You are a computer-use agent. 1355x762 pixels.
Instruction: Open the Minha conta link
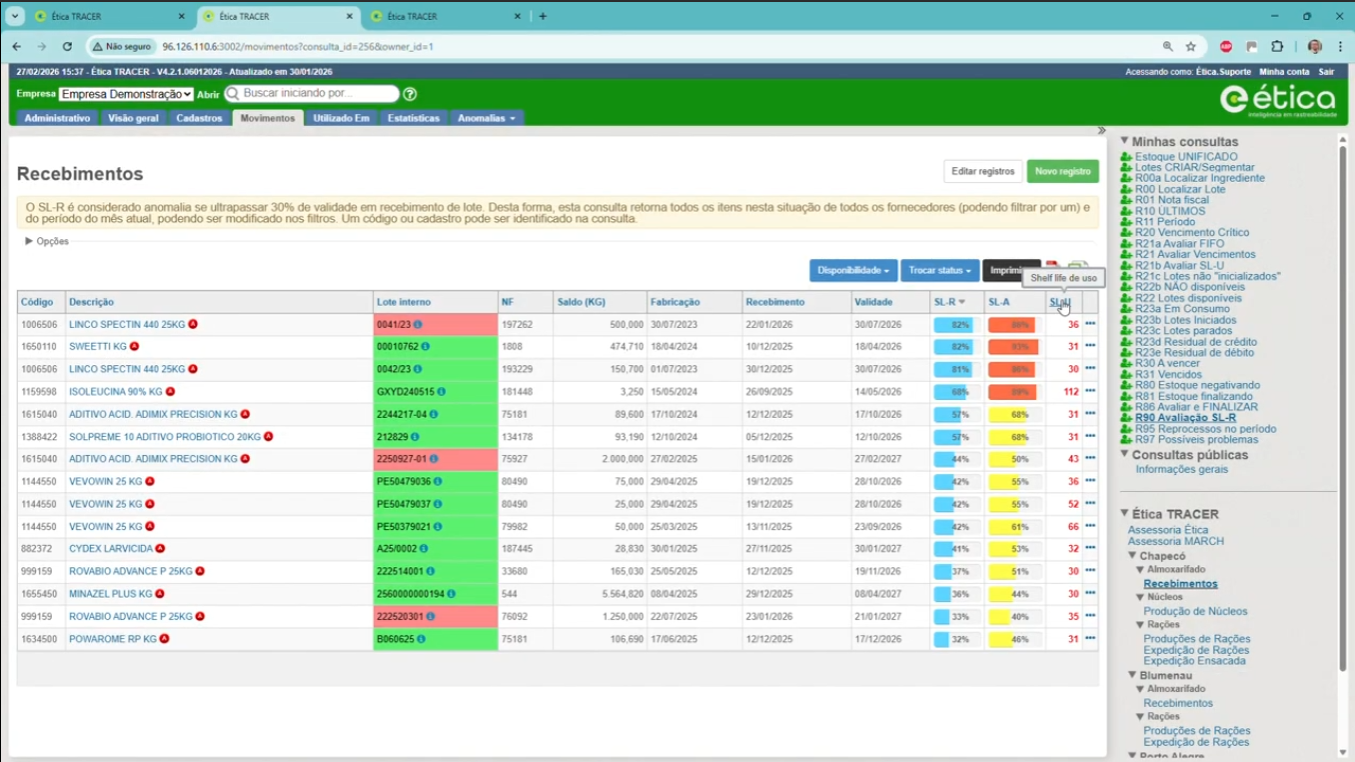pyautogui.click(x=1284, y=72)
